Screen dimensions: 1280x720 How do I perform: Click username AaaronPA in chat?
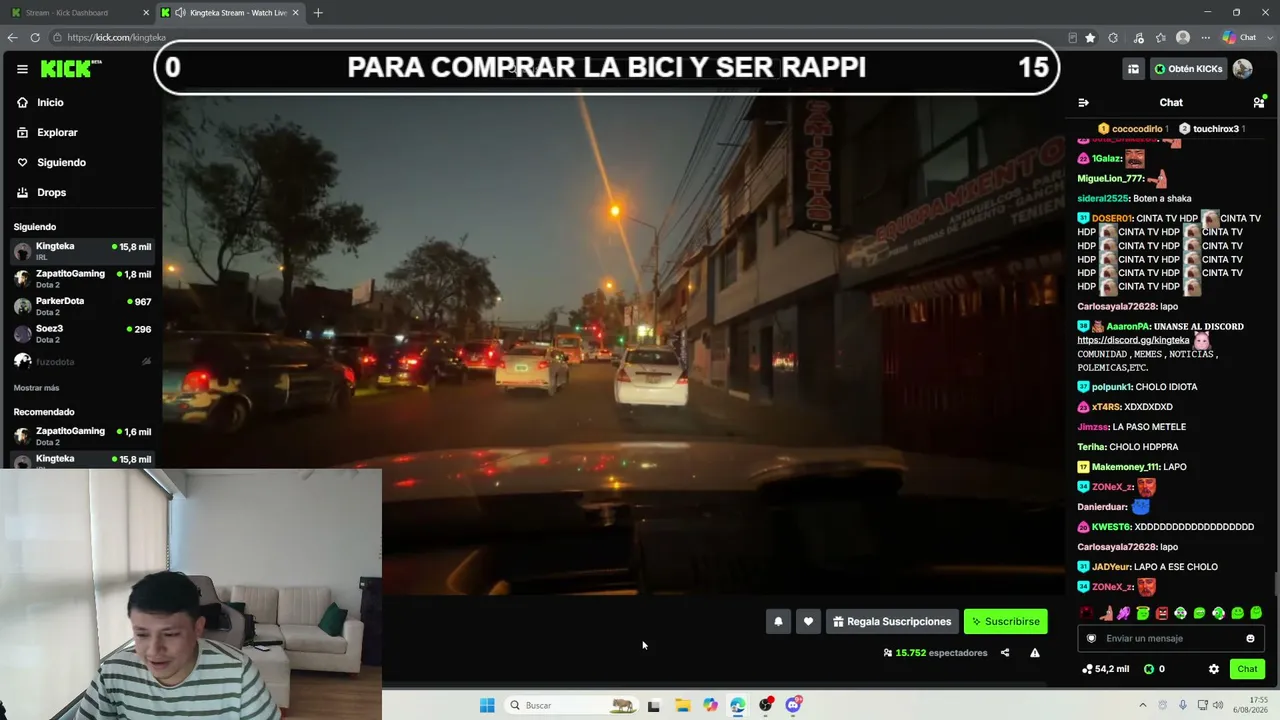point(1128,326)
